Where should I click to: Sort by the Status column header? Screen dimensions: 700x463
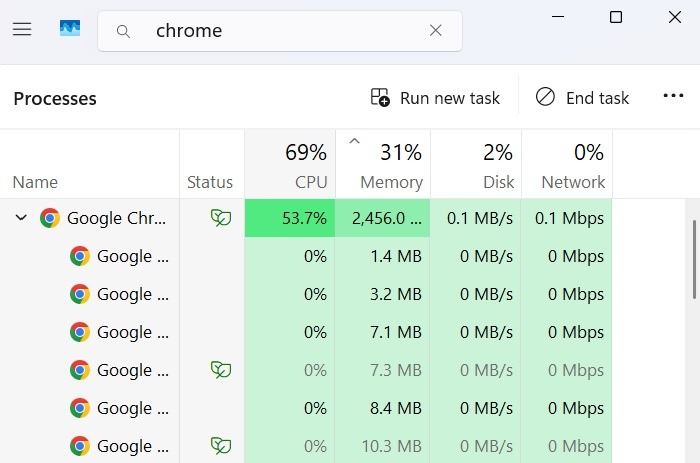coord(212,164)
